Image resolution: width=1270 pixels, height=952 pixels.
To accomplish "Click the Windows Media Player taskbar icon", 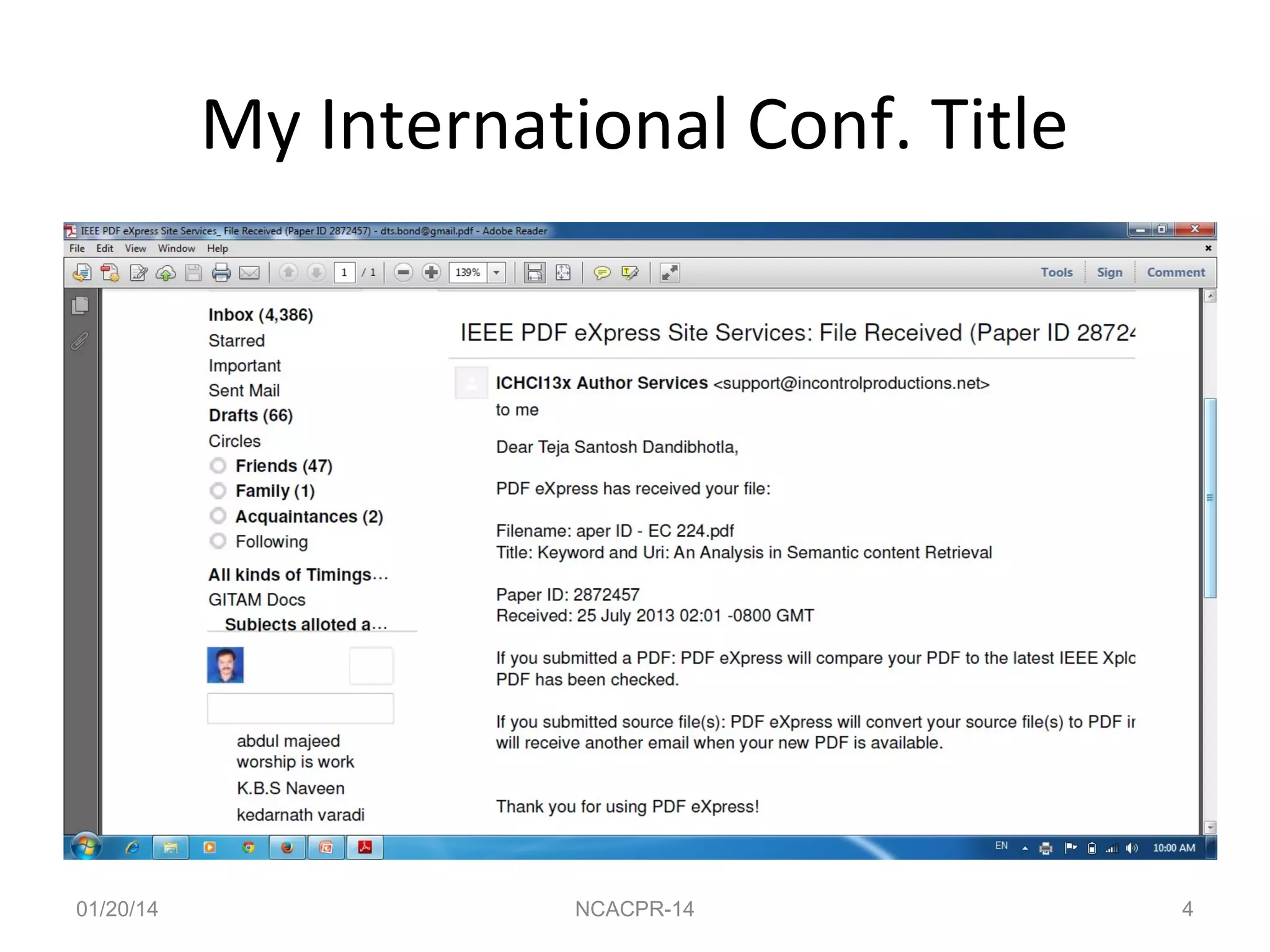I will point(210,847).
